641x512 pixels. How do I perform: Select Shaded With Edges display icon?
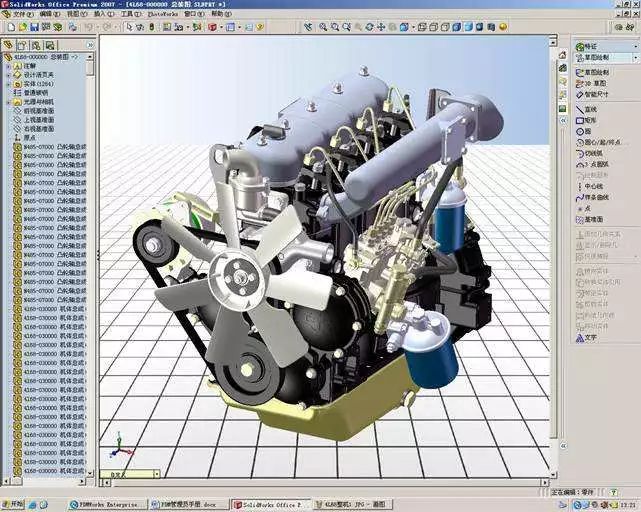(457, 27)
